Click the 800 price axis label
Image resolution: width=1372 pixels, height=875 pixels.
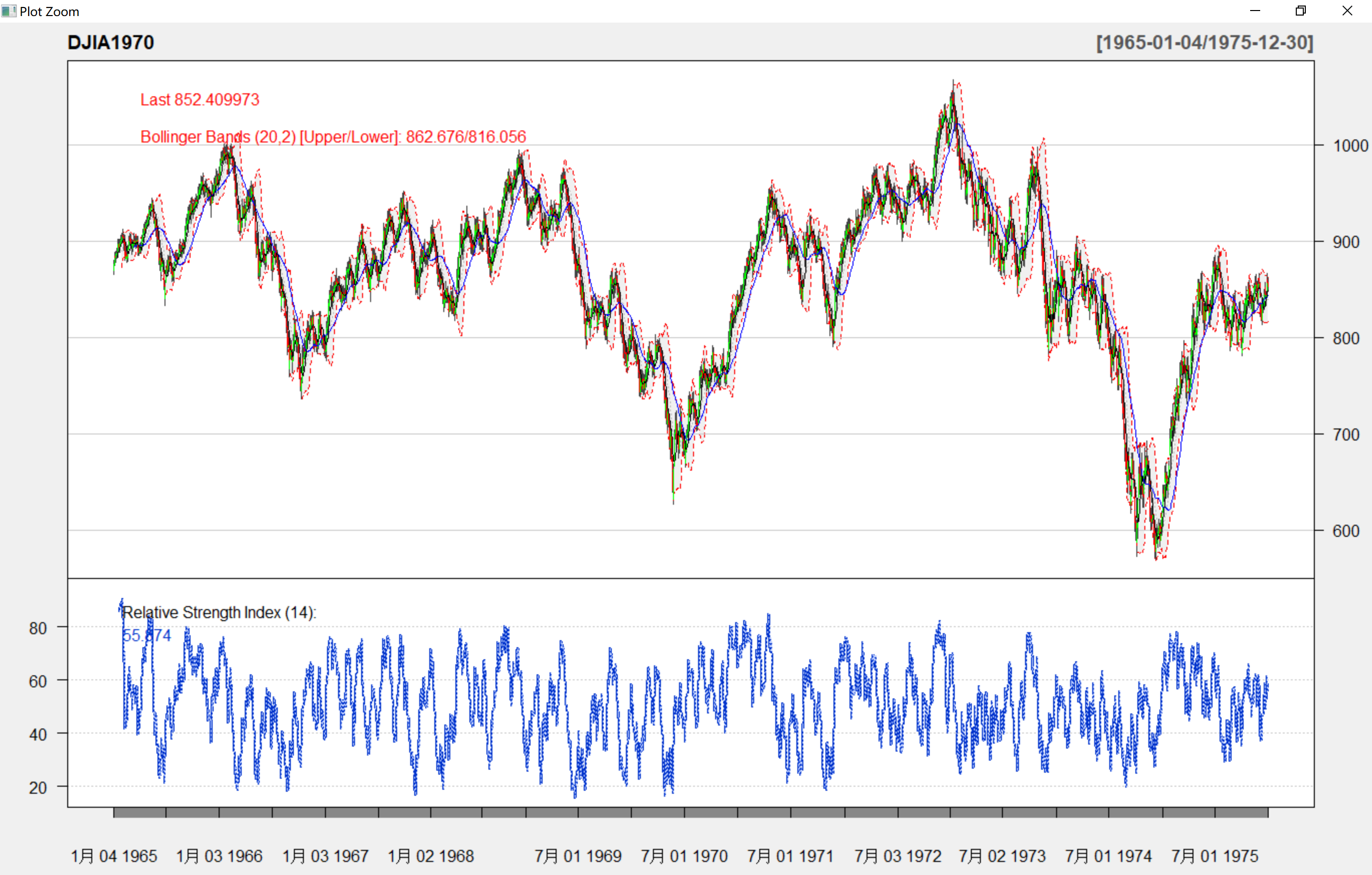tap(1346, 339)
